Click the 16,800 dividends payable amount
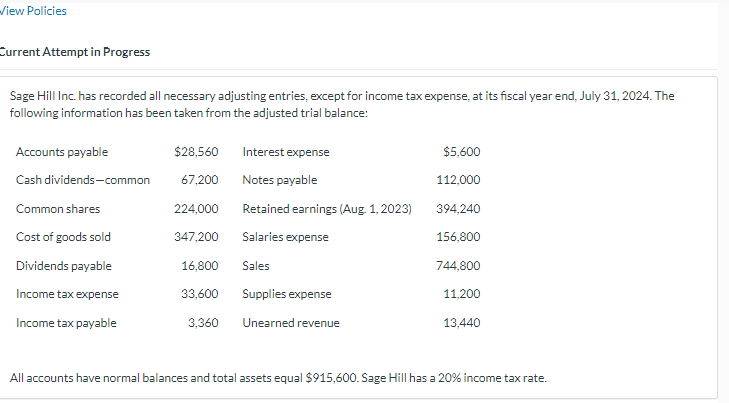This screenshot has width=729, height=403. [200, 266]
